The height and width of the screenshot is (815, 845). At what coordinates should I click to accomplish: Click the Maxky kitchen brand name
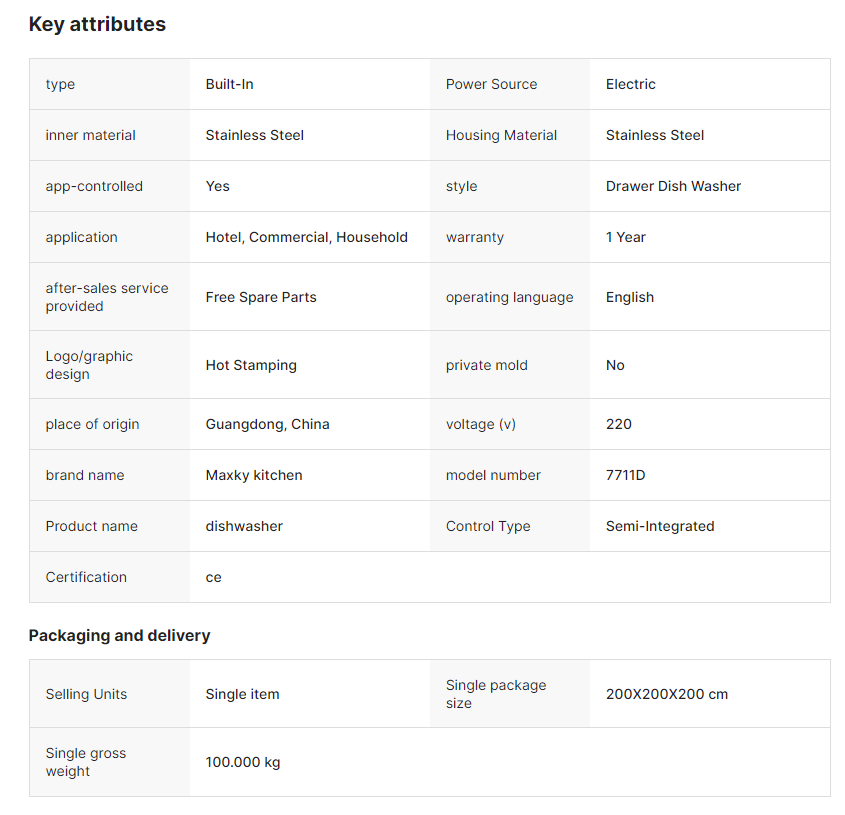pos(253,475)
